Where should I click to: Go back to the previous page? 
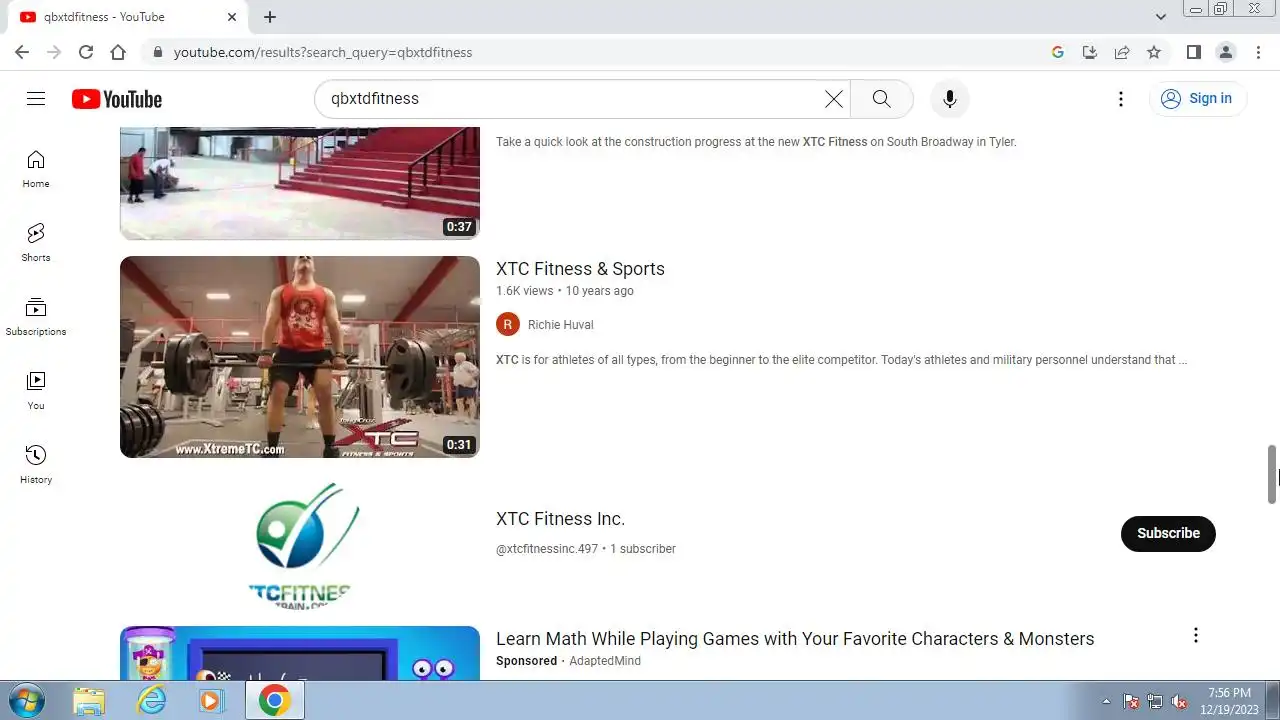coord(22,52)
